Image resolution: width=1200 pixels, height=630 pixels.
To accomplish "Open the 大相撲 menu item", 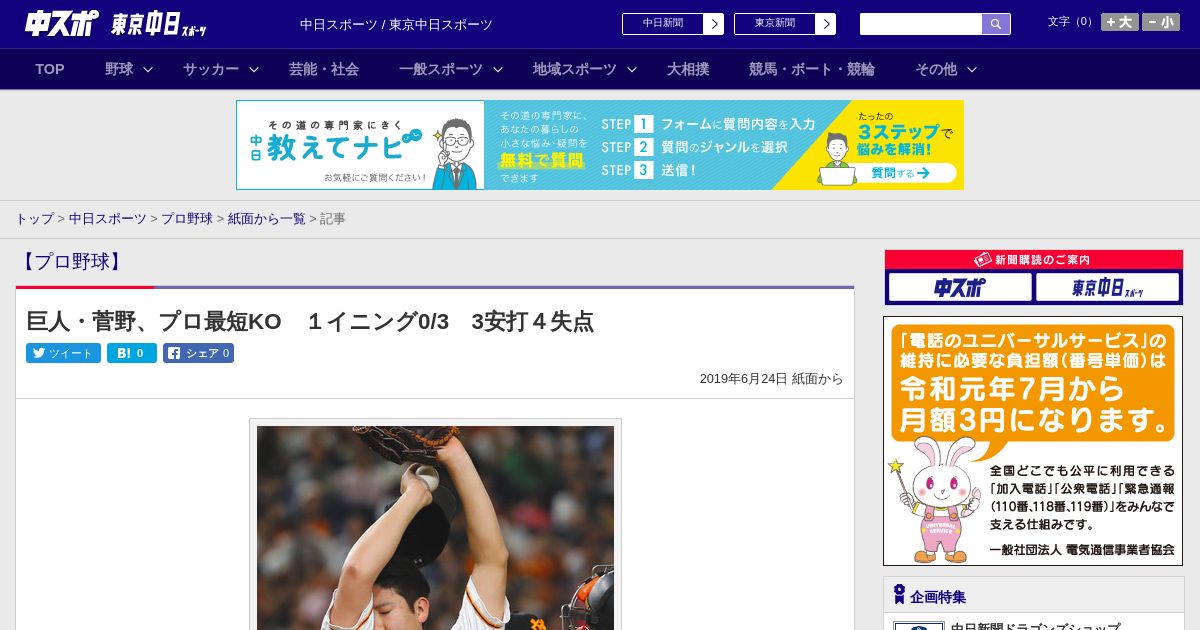I will tap(688, 69).
